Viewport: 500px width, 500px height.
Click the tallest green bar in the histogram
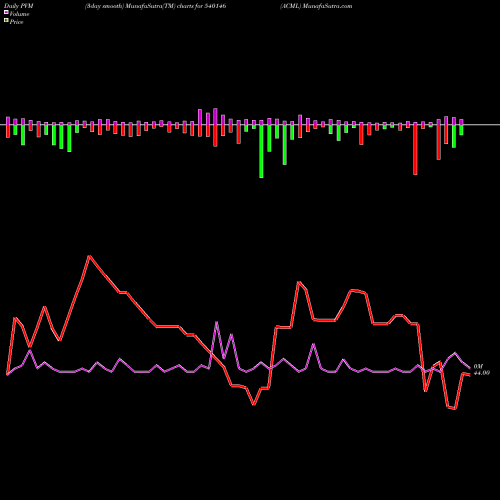pyautogui.click(x=261, y=151)
